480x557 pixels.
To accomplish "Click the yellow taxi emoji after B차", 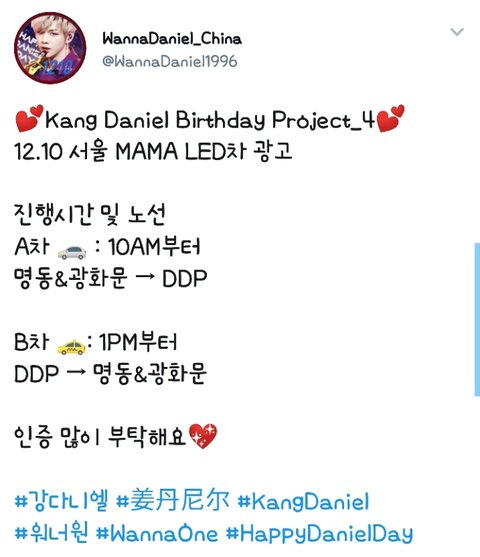I will (x=71, y=347).
